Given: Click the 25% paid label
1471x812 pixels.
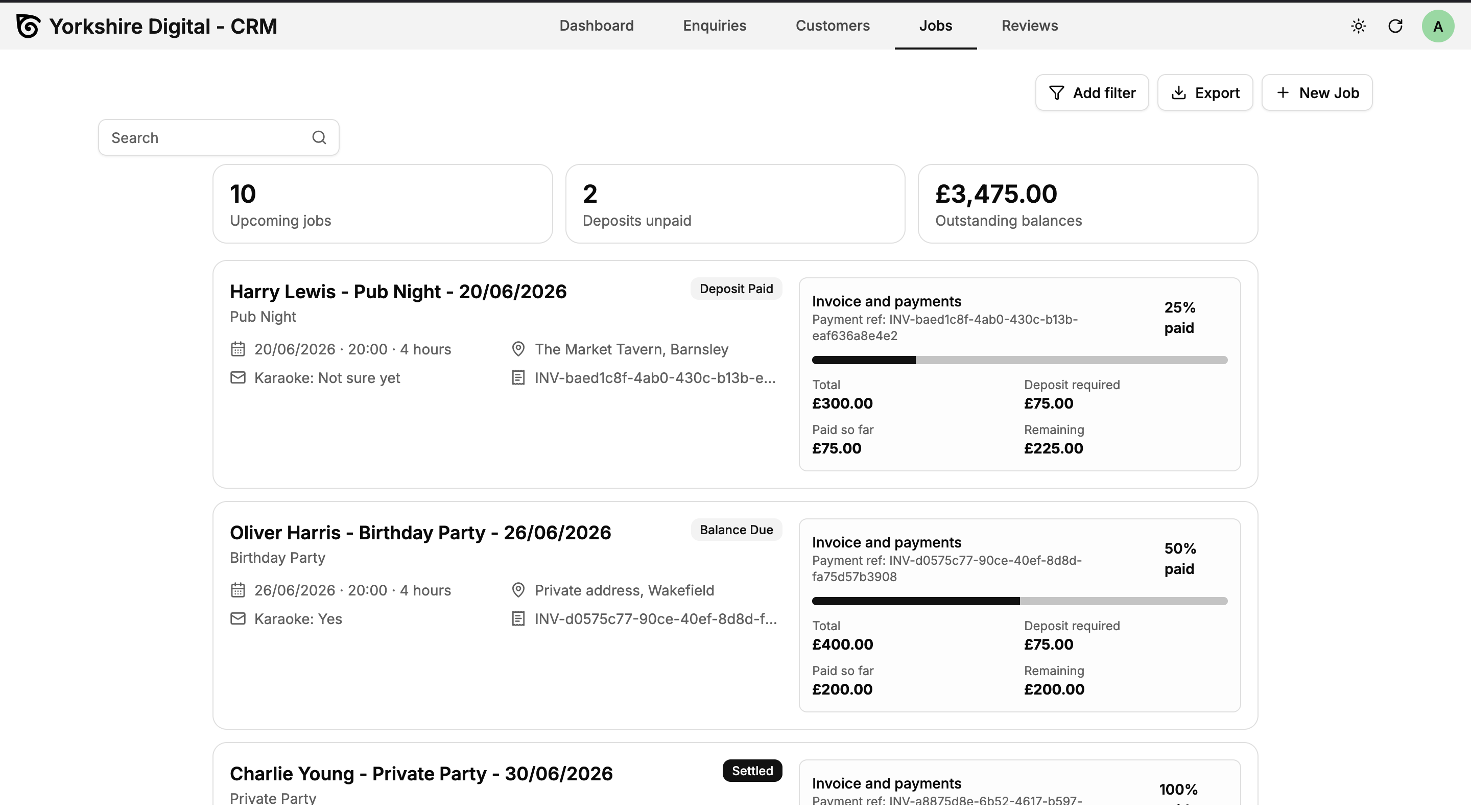Looking at the screenshot, I should click(1180, 318).
